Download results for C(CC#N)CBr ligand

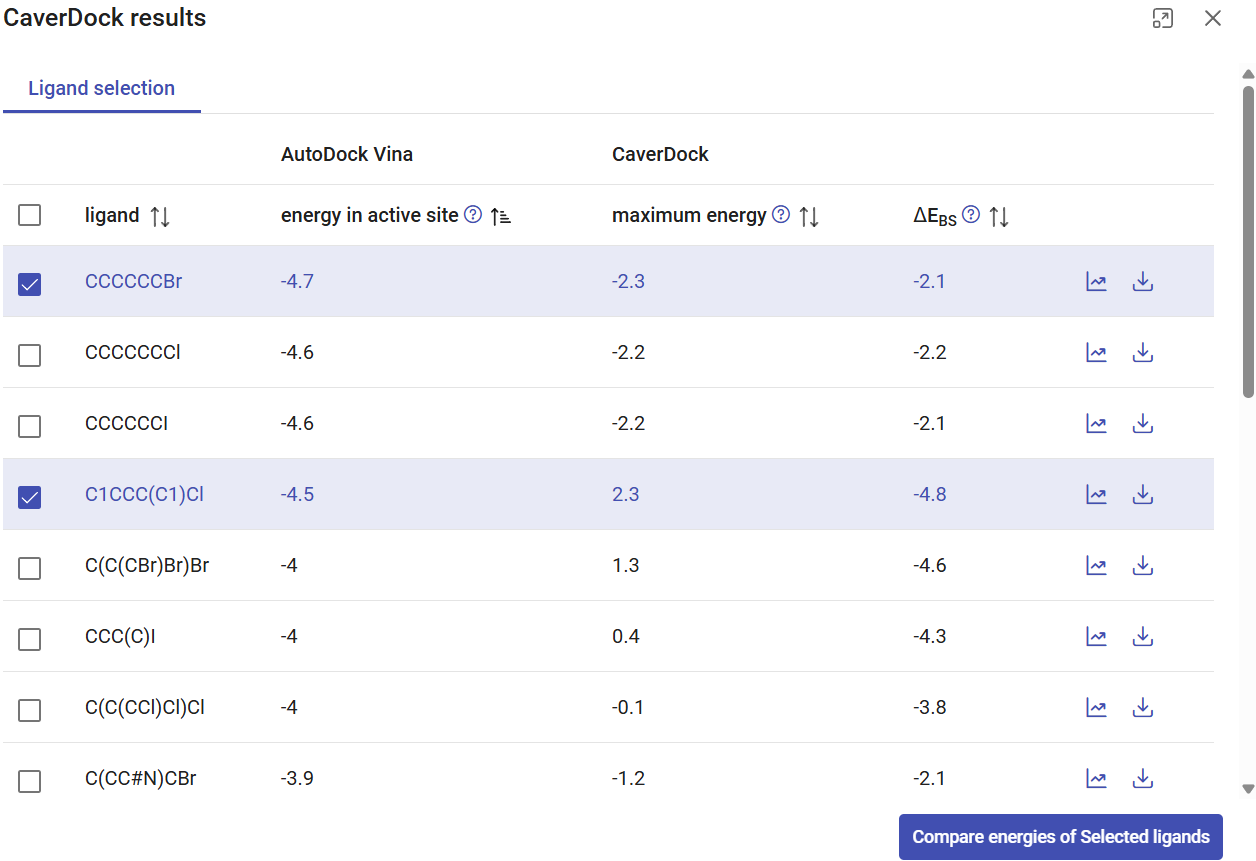[x=1143, y=778]
